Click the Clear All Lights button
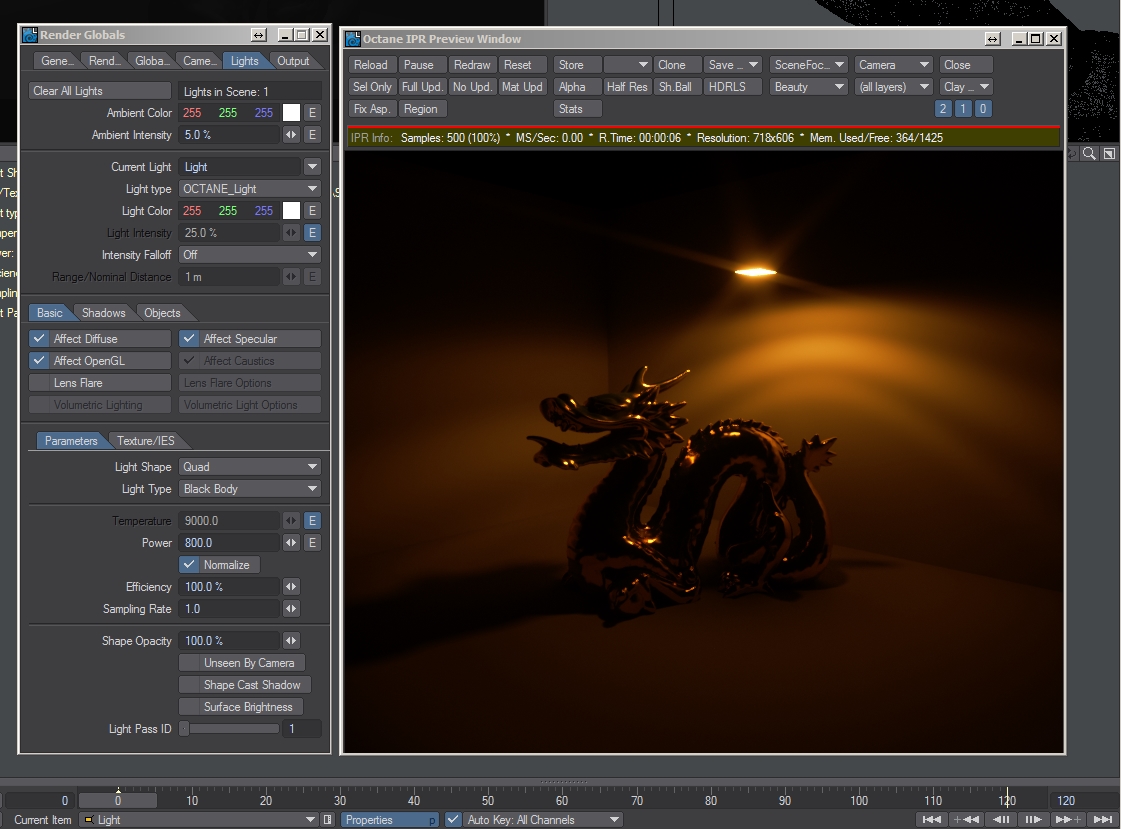The height and width of the screenshot is (829, 1121). 99,91
